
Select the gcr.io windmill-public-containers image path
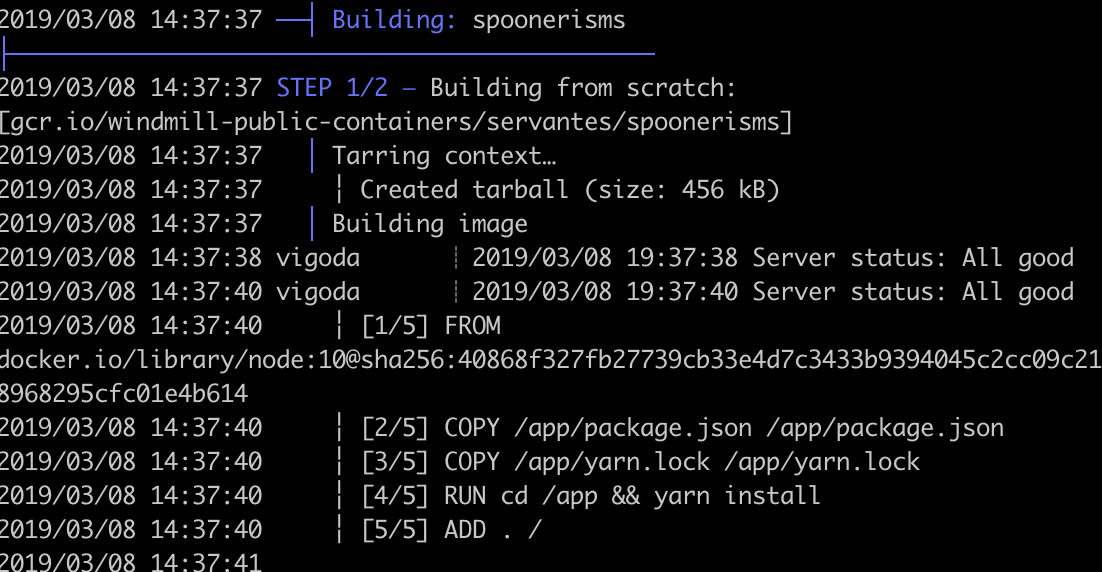[x=396, y=122]
